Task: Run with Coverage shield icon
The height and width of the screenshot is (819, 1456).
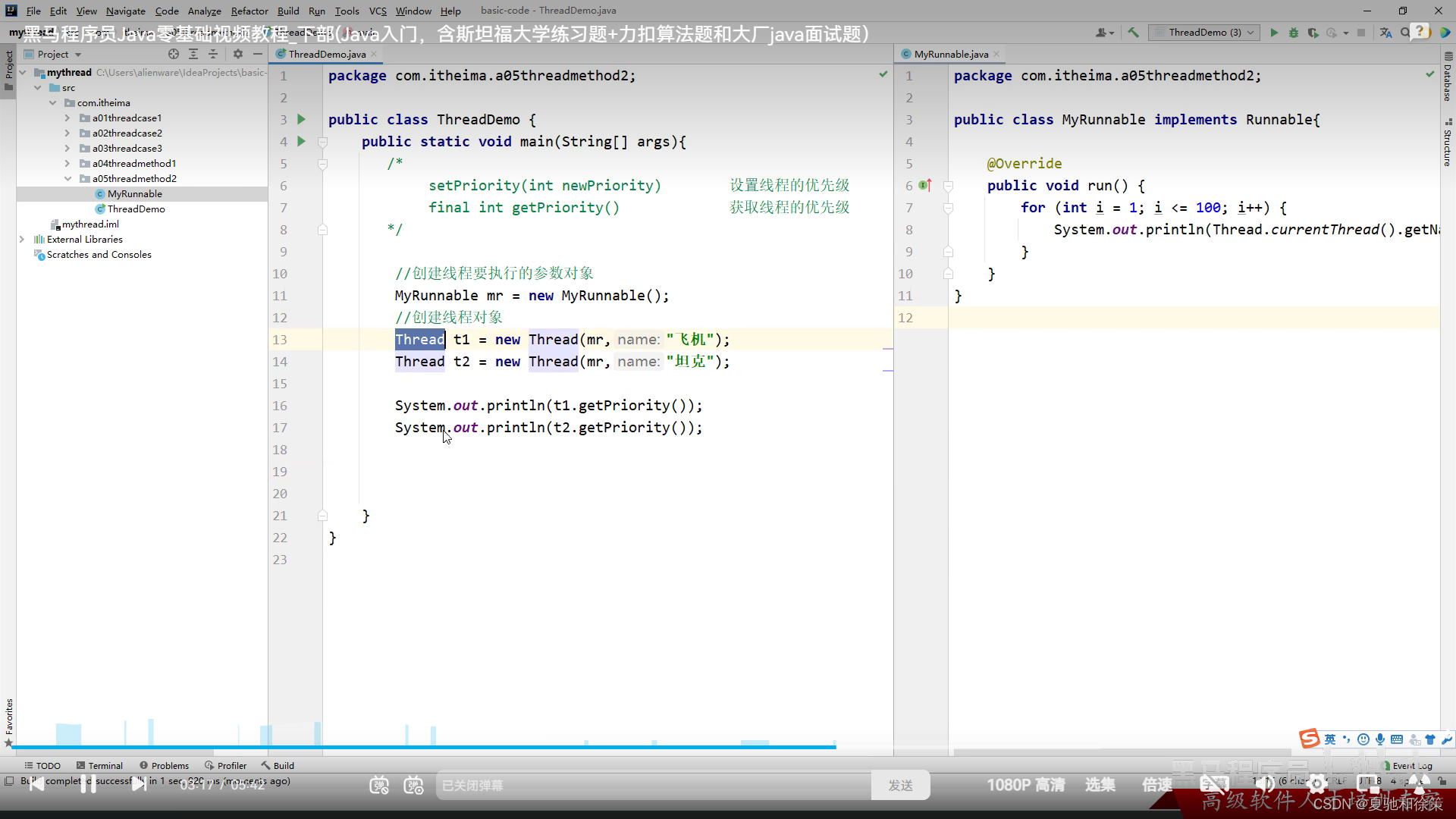Action: [1313, 33]
